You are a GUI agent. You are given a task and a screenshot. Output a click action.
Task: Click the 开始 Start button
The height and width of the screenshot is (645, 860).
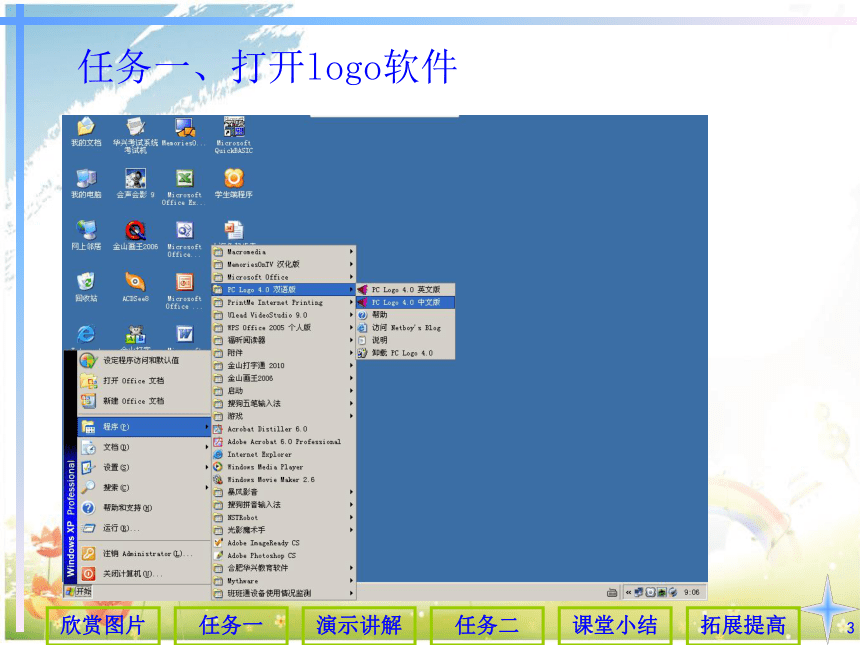78,591
